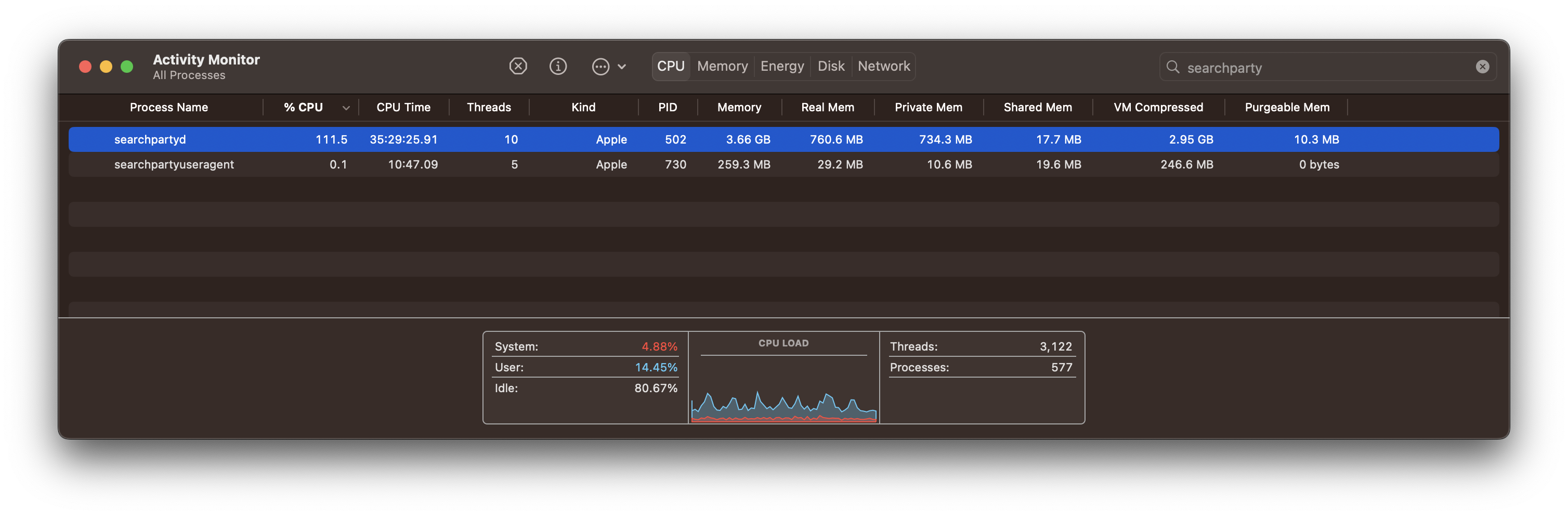Click PID 730 cell
1568x516 pixels.
[675, 164]
